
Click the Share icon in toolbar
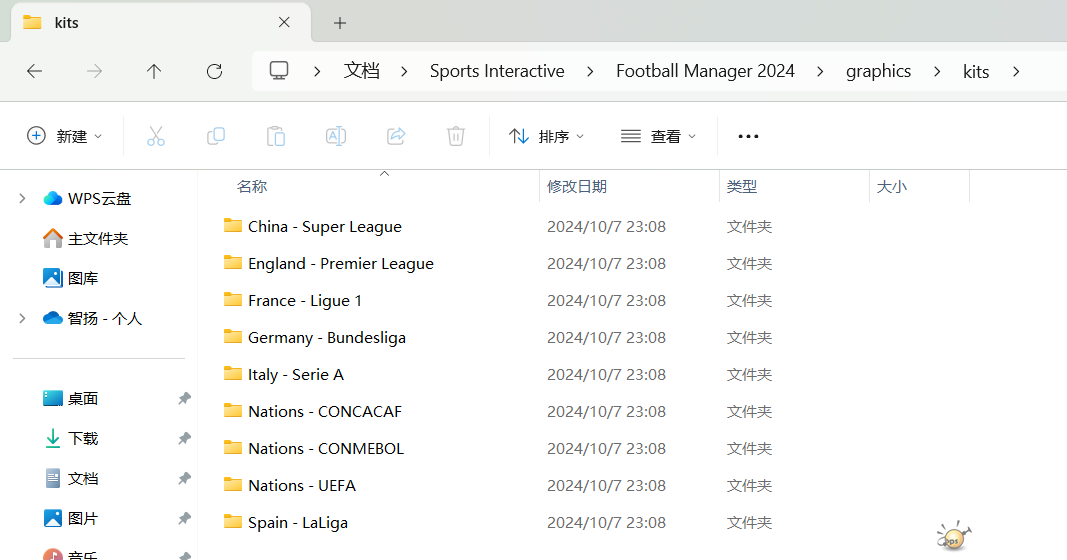tap(396, 136)
